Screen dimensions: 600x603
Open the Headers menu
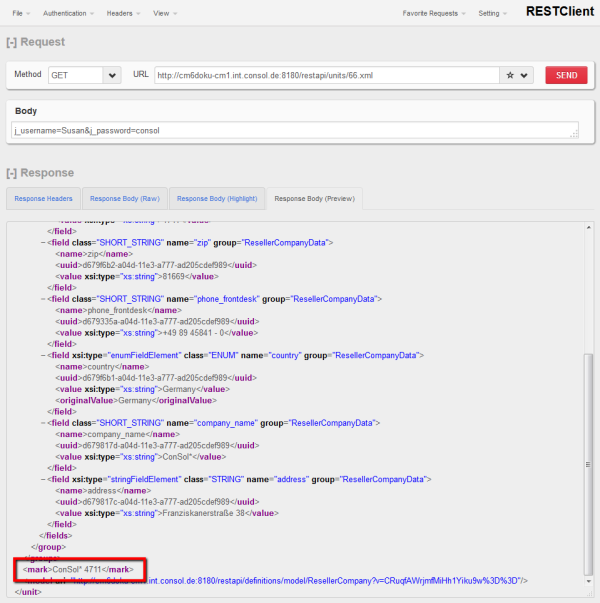pyautogui.click(x=122, y=14)
